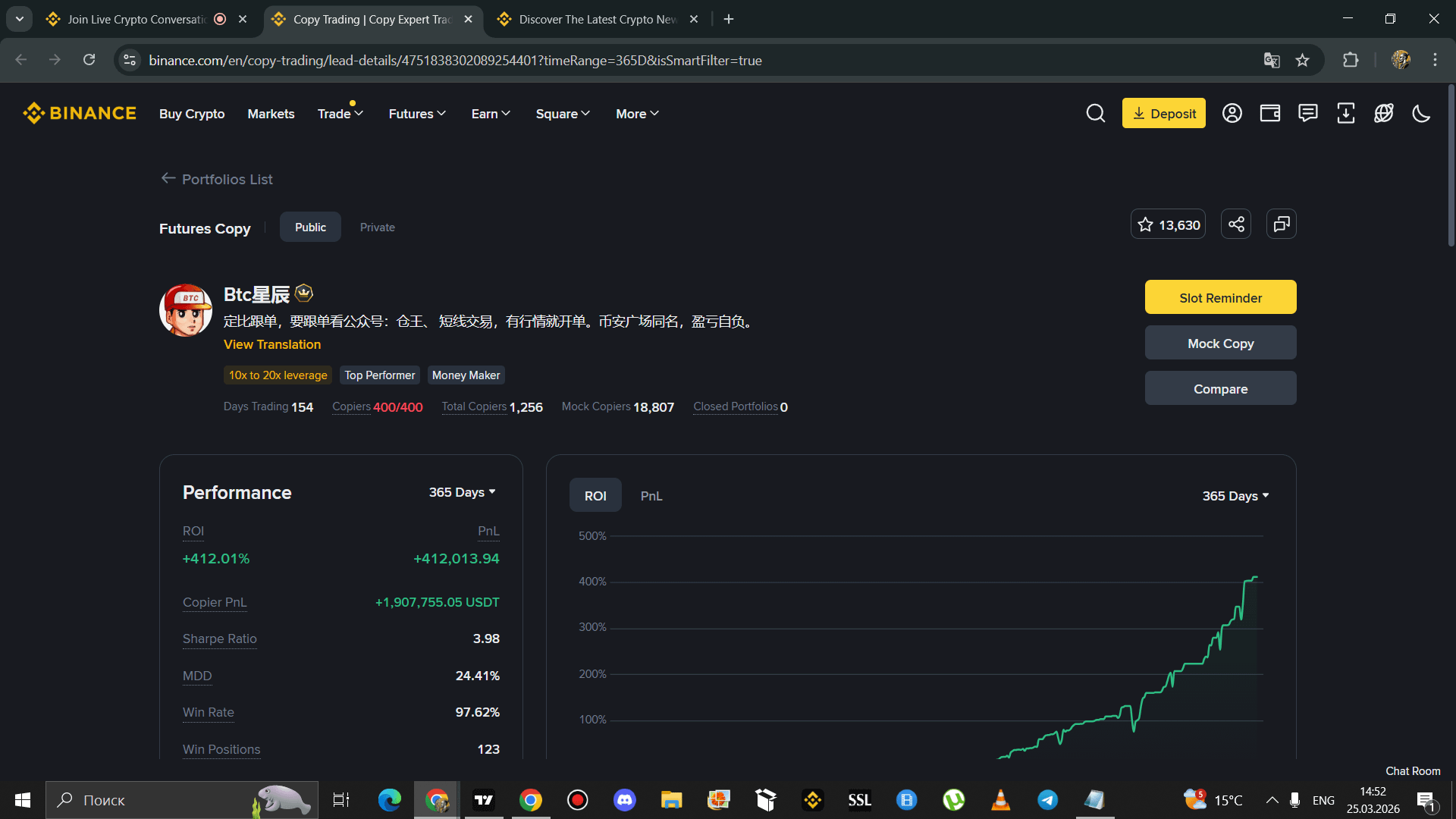The height and width of the screenshot is (819, 1456).
Task: Click the Windows taskbar search box
Action: tap(182, 800)
